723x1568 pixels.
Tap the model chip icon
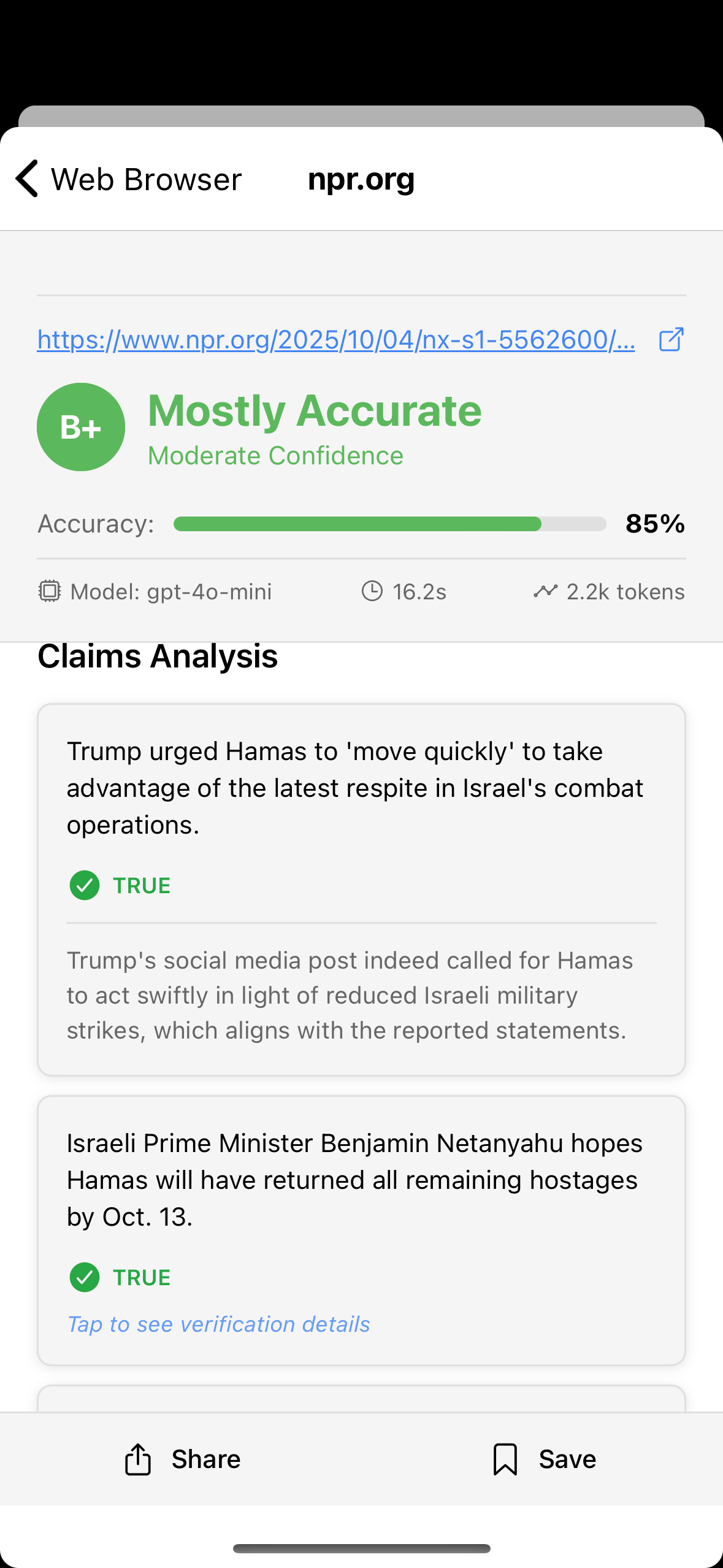coord(50,591)
